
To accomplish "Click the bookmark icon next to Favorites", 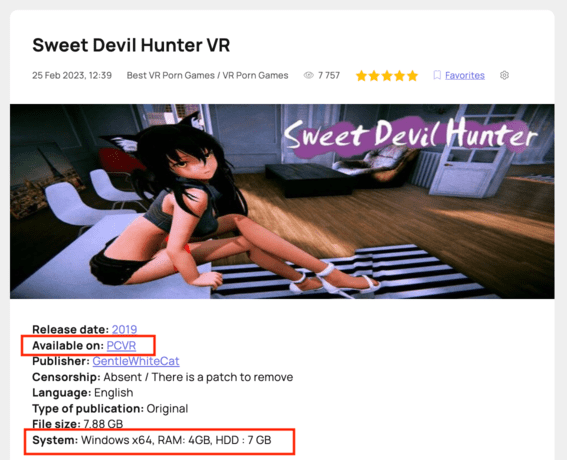I will tap(437, 75).
